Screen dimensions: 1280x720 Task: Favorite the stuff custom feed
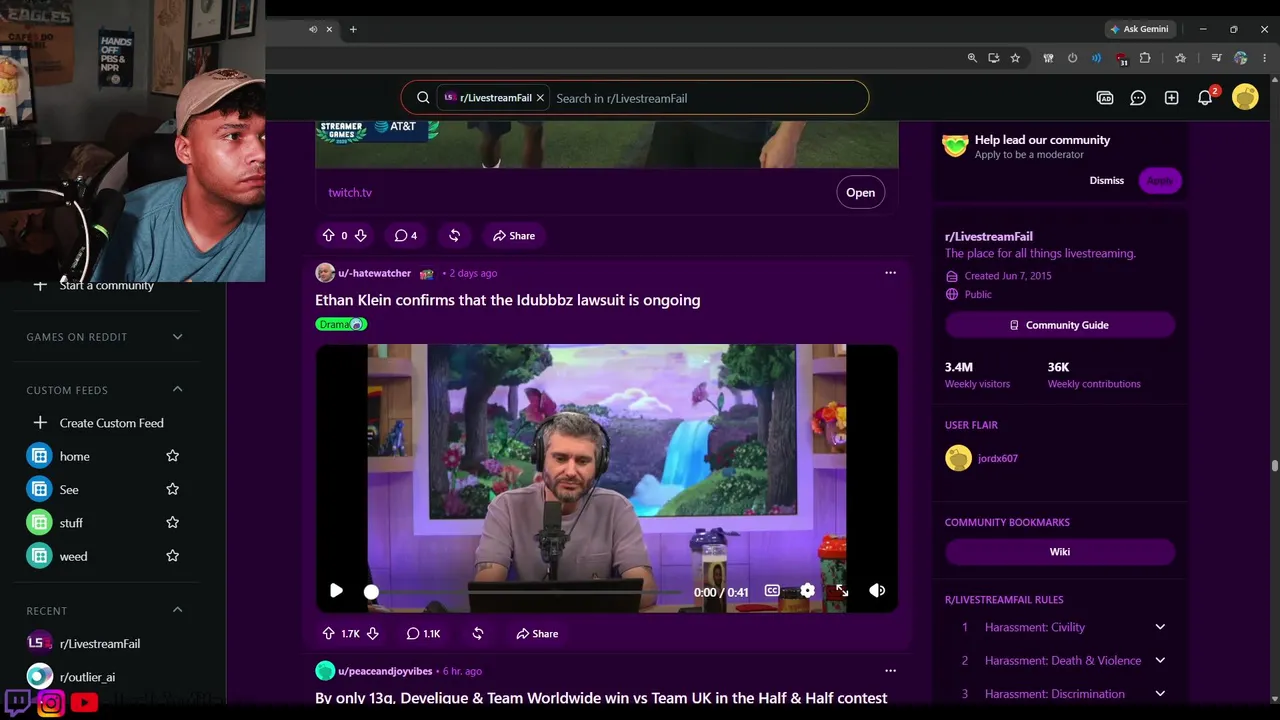[172, 522]
